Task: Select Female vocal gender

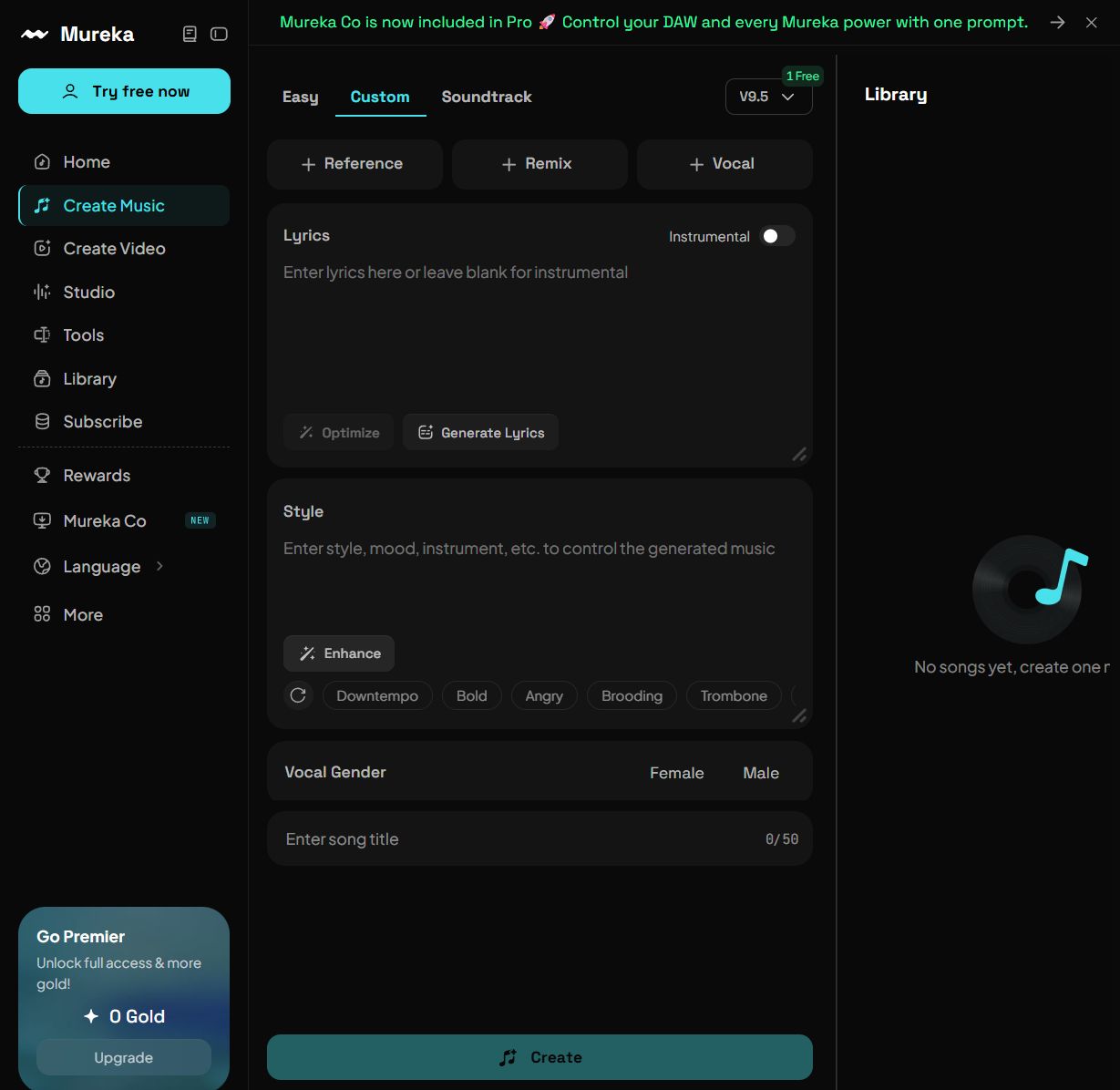Action: tap(677, 773)
